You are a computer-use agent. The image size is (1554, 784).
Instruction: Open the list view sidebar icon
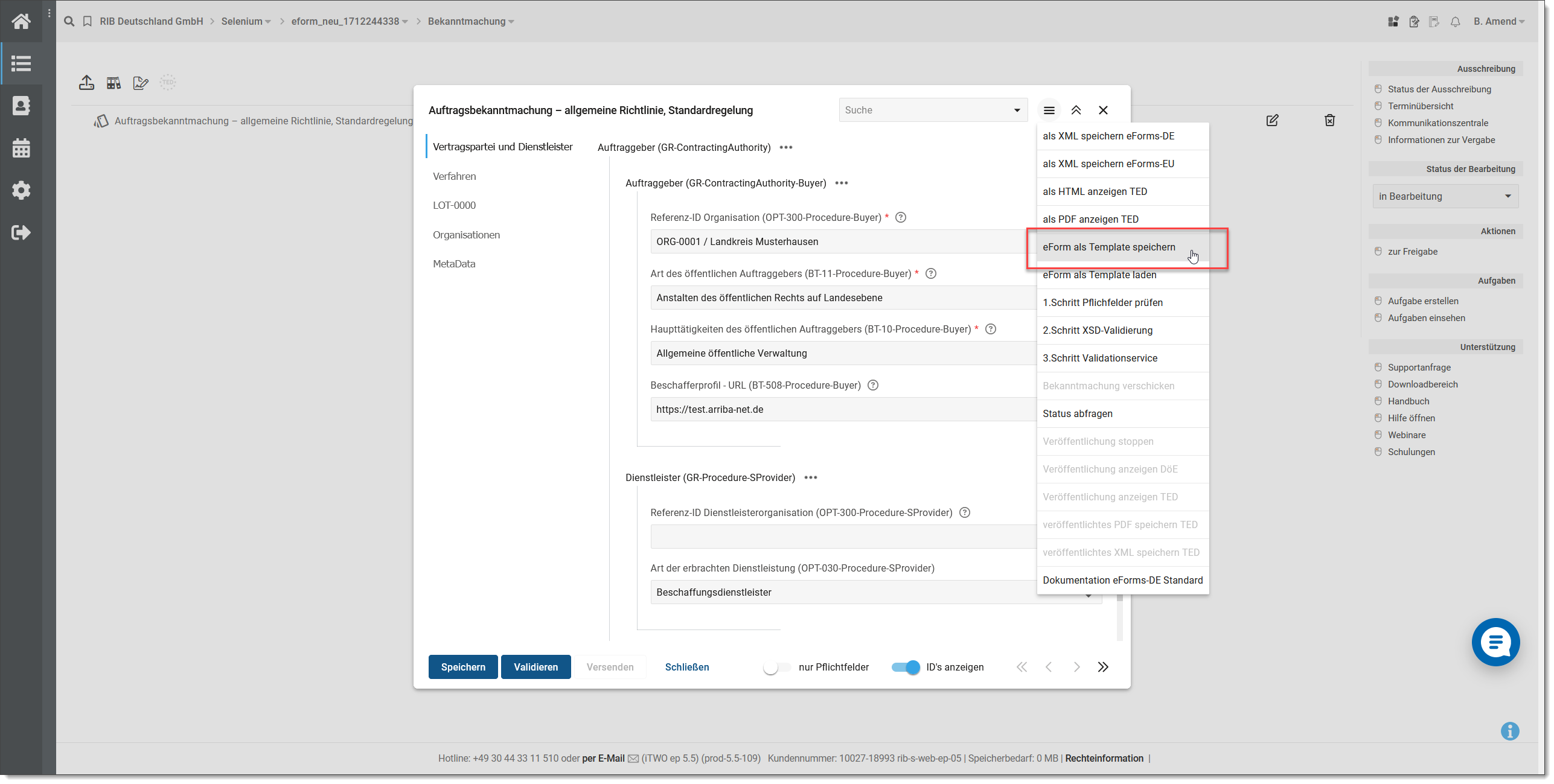21,63
